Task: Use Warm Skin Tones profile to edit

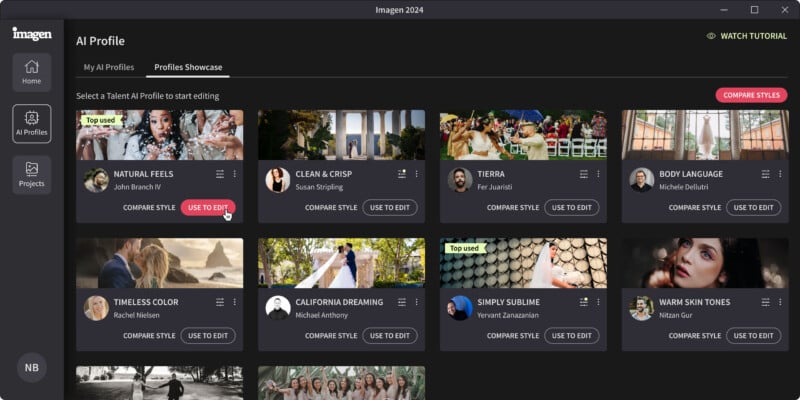Action: pyautogui.click(x=754, y=336)
